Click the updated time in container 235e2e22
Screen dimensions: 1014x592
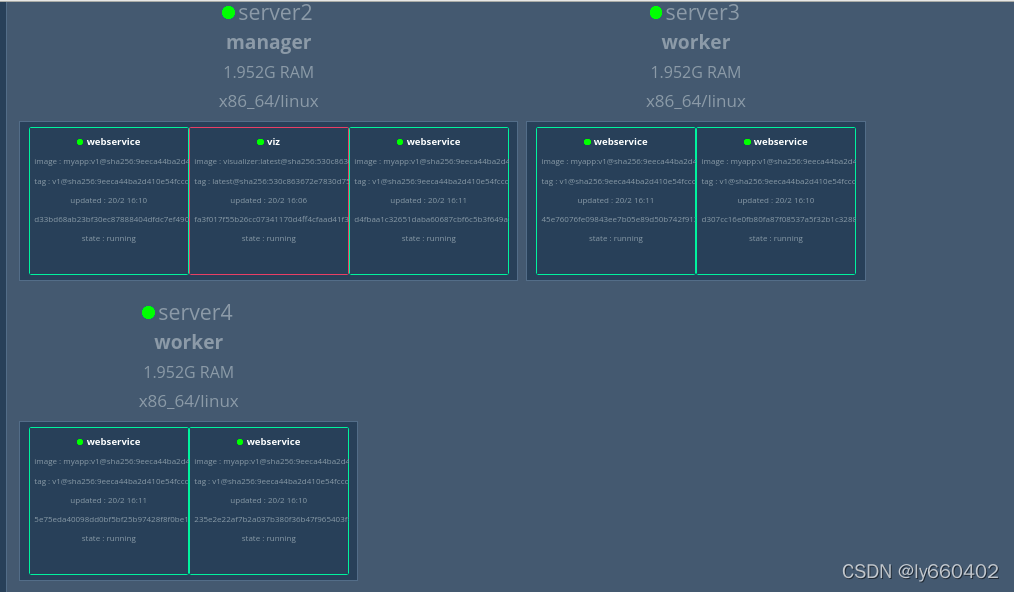tap(268, 501)
